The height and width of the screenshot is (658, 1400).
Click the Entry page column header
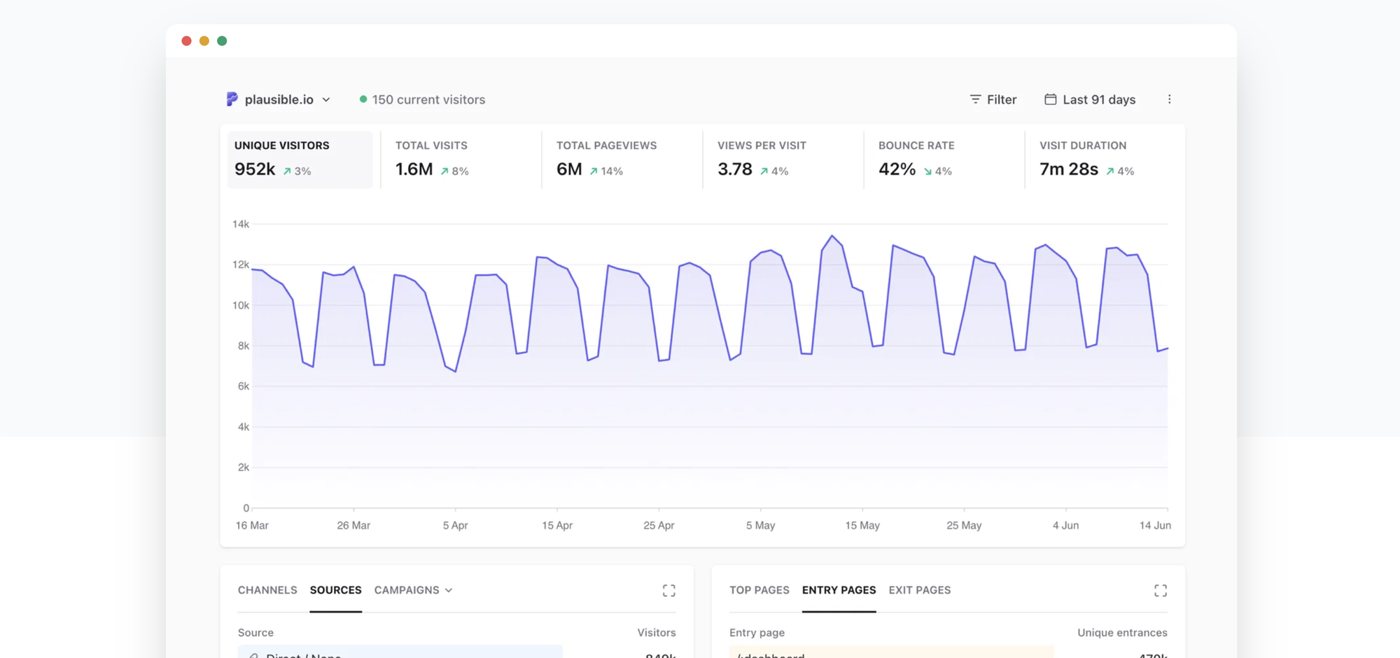(757, 632)
